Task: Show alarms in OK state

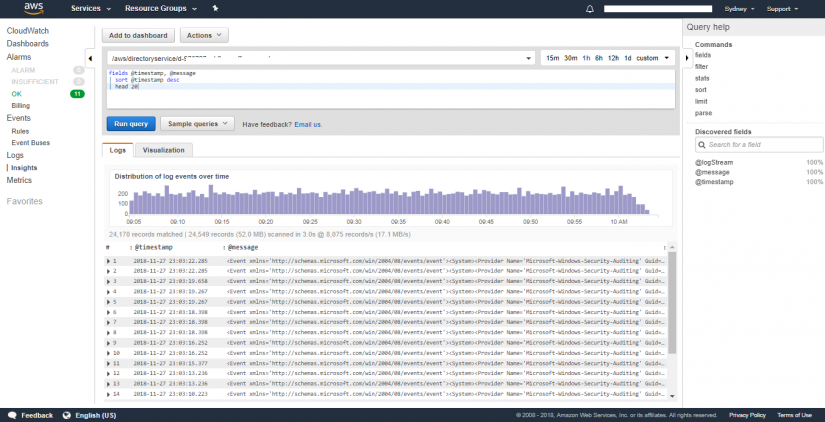Action: pos(16,94)
